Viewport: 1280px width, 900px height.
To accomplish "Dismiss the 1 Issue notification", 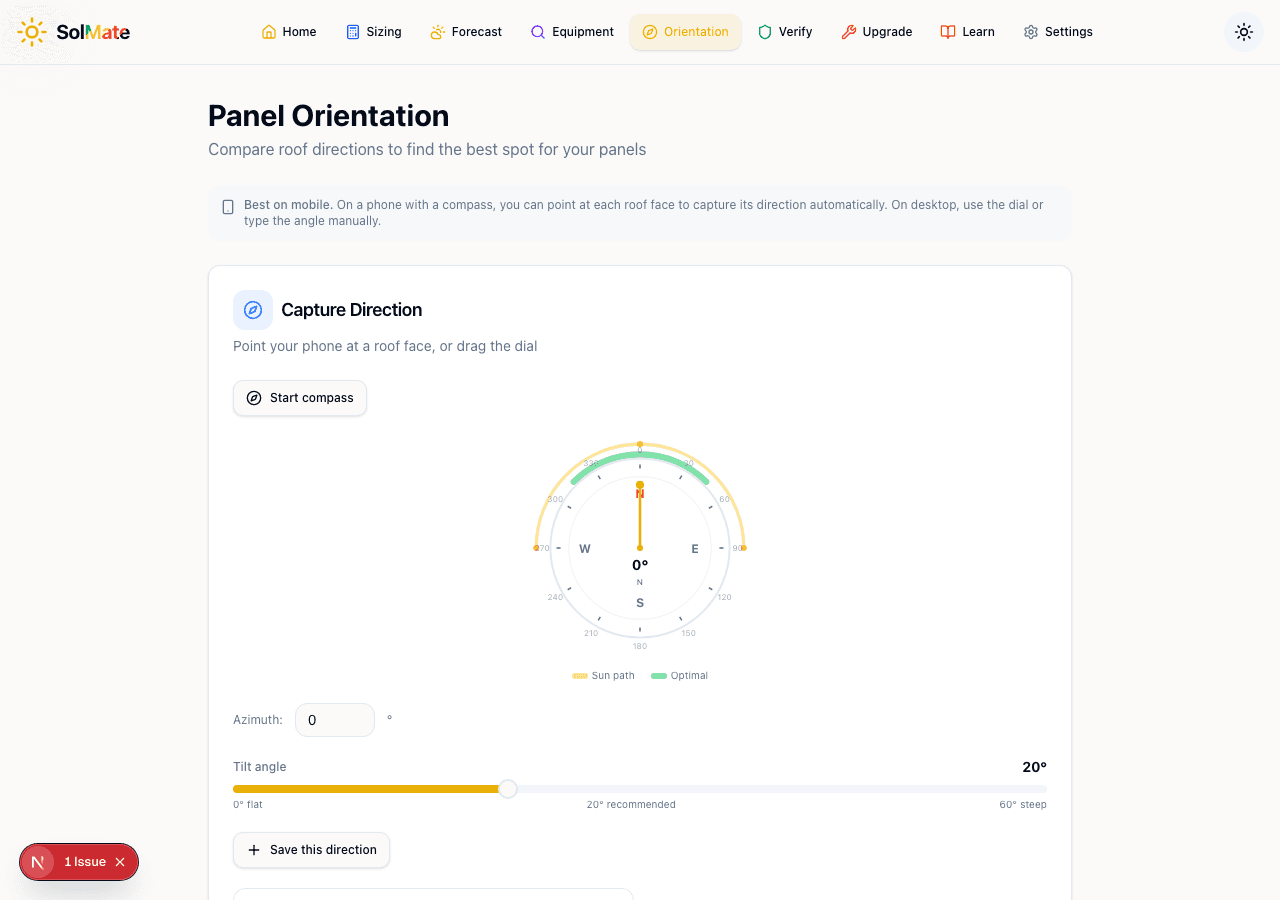I will (120, 861).
